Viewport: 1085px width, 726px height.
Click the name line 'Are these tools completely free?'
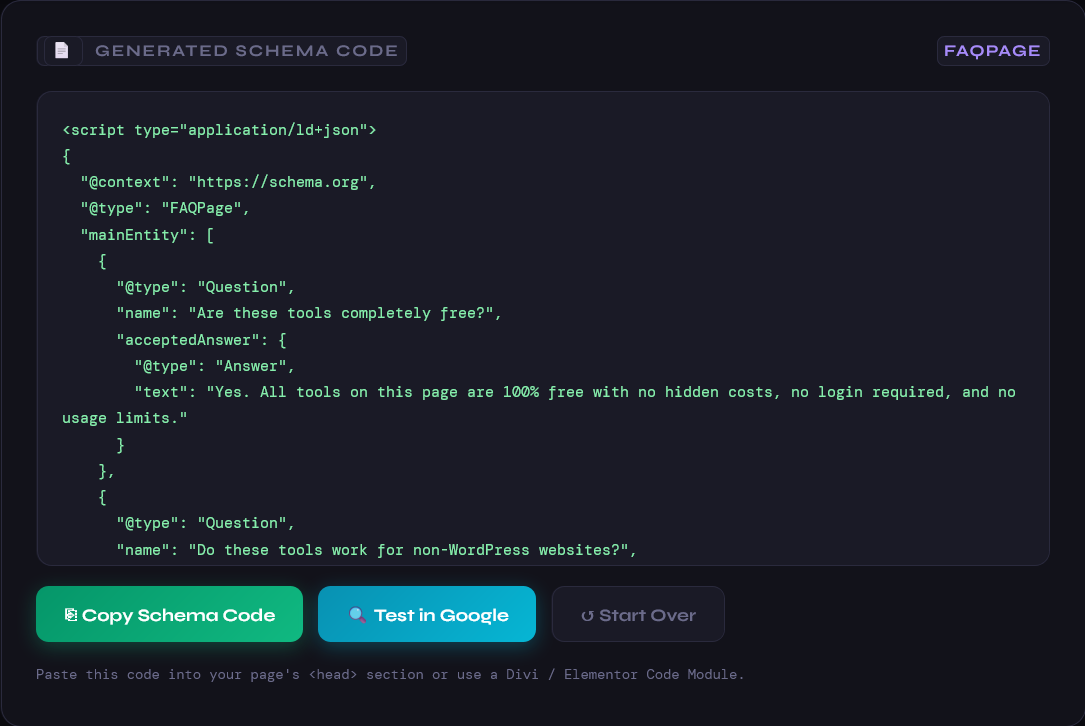click(x=309, y=314)
